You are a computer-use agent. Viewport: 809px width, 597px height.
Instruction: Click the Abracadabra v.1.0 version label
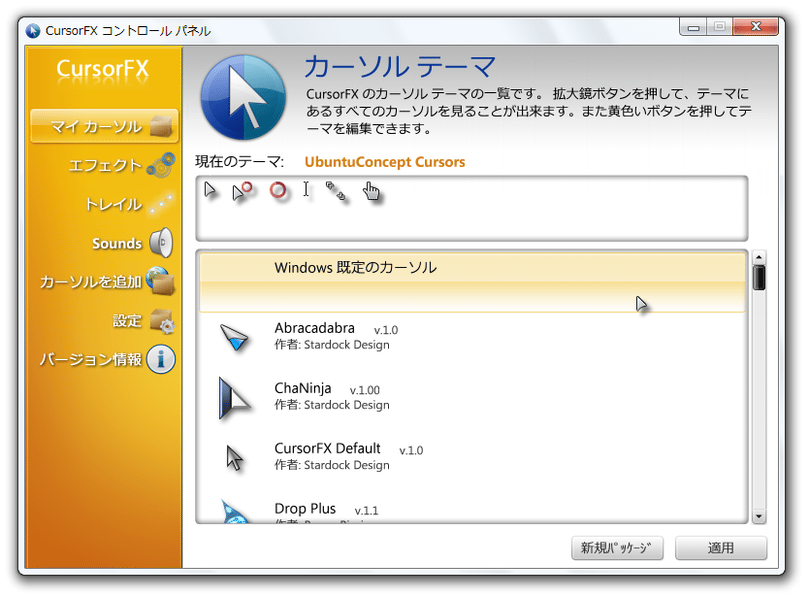pos(386,330)
